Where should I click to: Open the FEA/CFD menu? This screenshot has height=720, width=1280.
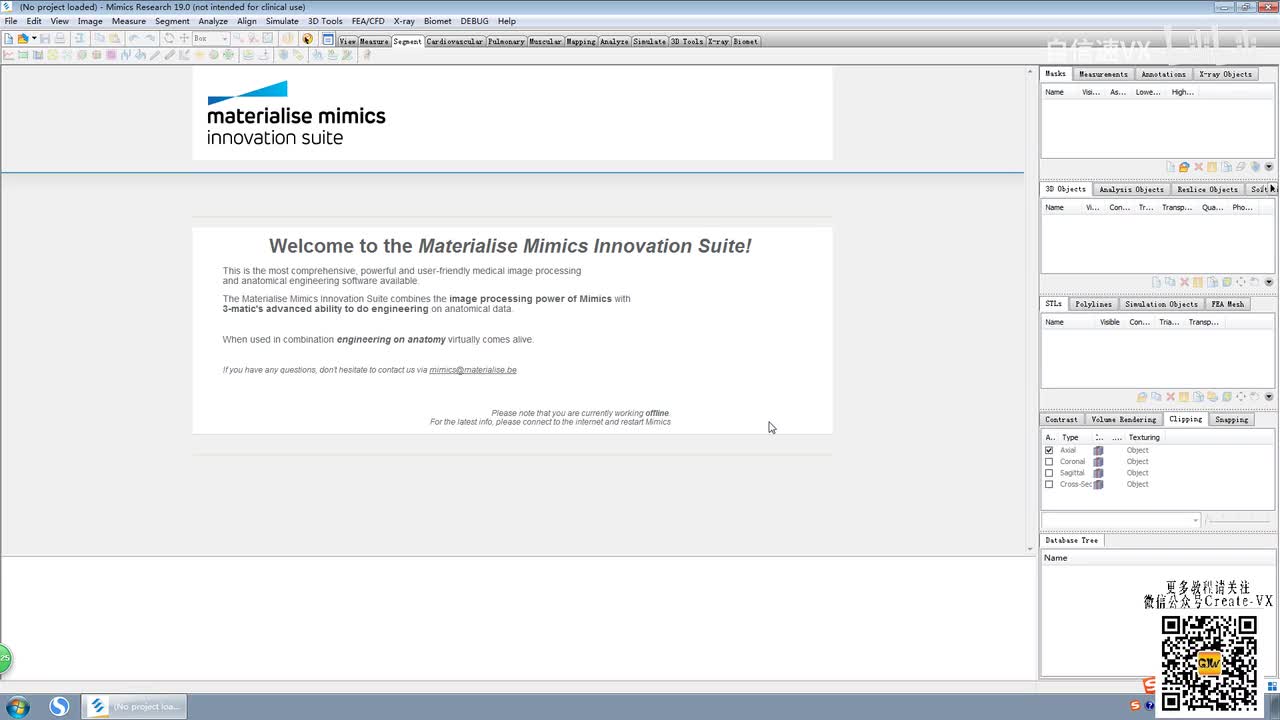click(x=368, y=21)
